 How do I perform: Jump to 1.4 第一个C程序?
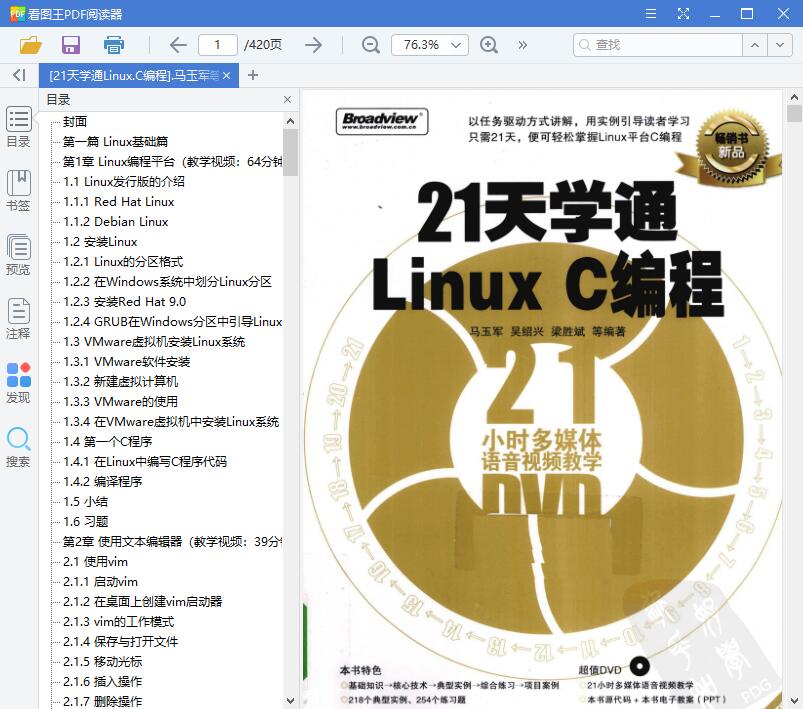[108, 441]
